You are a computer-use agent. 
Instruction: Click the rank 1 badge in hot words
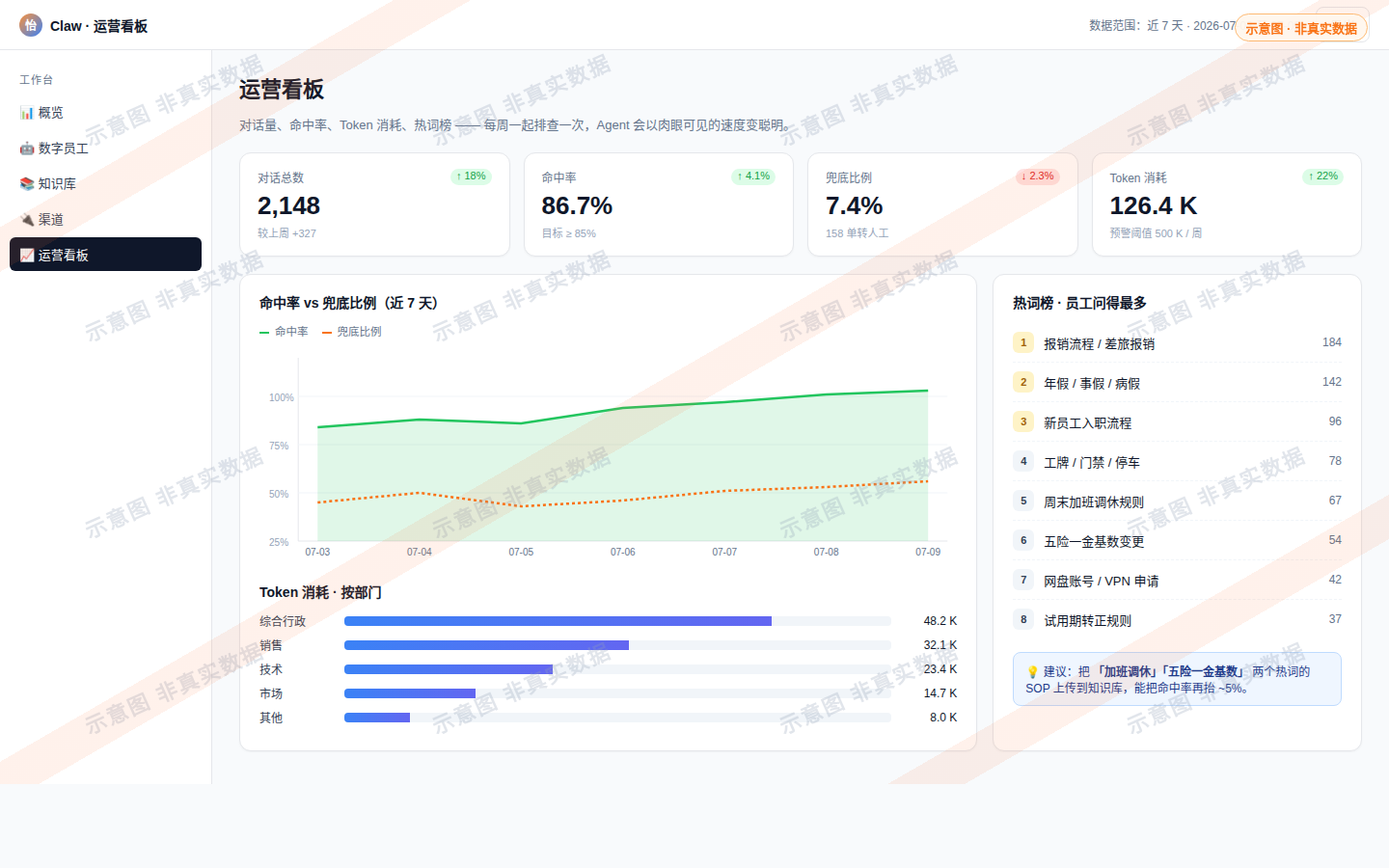tap(1023, 342)
